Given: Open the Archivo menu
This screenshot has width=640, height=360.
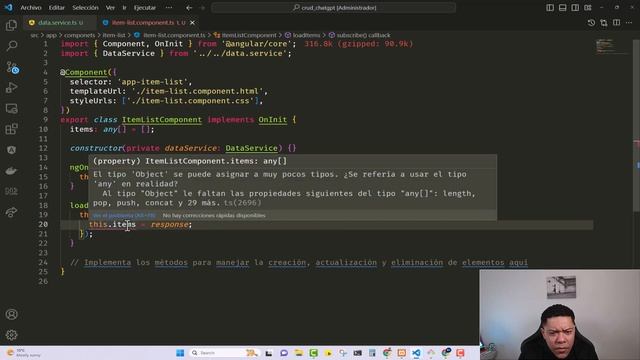Looking at the screenshot, I should click(31, 7).
